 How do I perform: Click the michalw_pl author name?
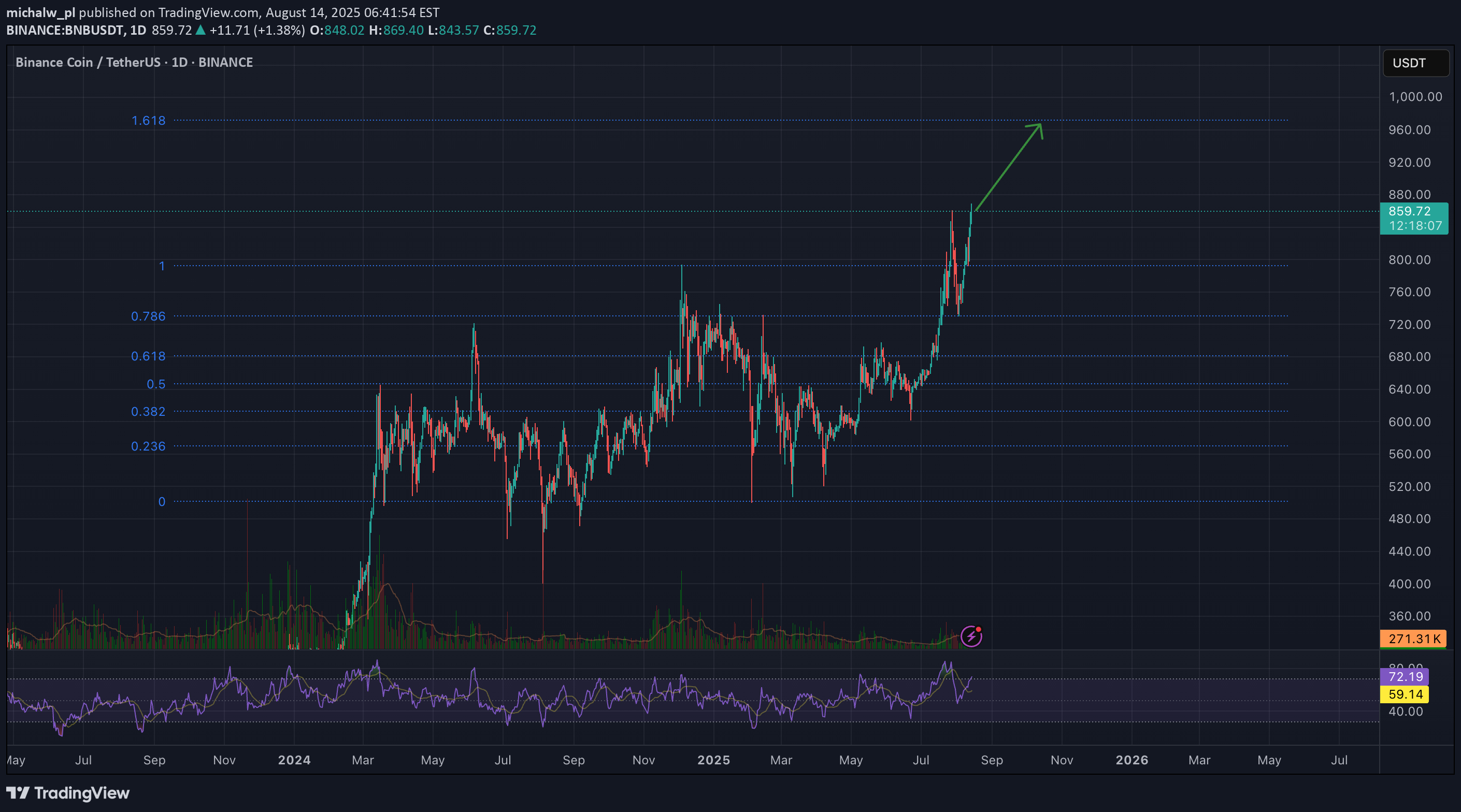(x=40, y=12)
